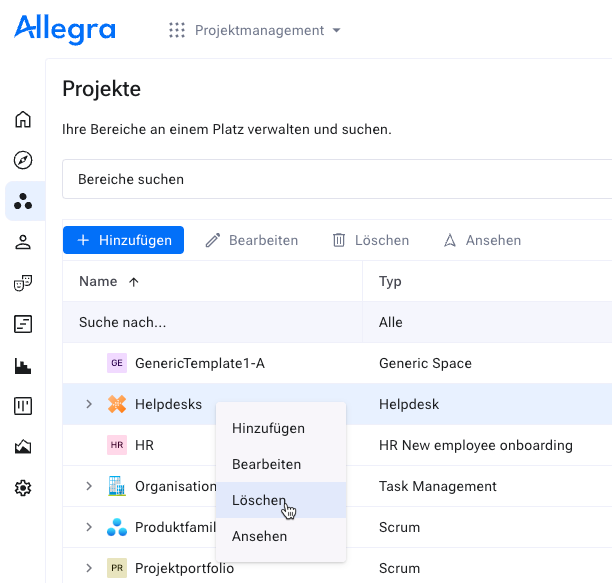Click the kanban board sidebar icon
The image size is (612, 583).
click(23, 406)
